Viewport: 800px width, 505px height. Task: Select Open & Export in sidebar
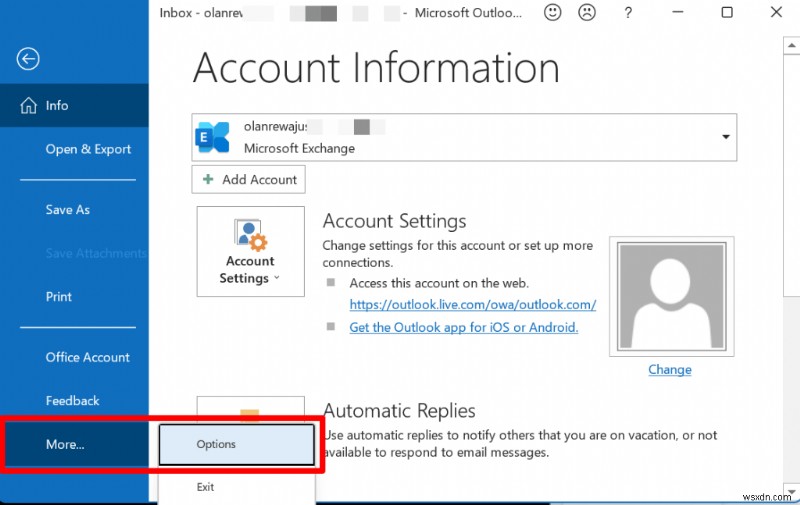coord(88,149)
